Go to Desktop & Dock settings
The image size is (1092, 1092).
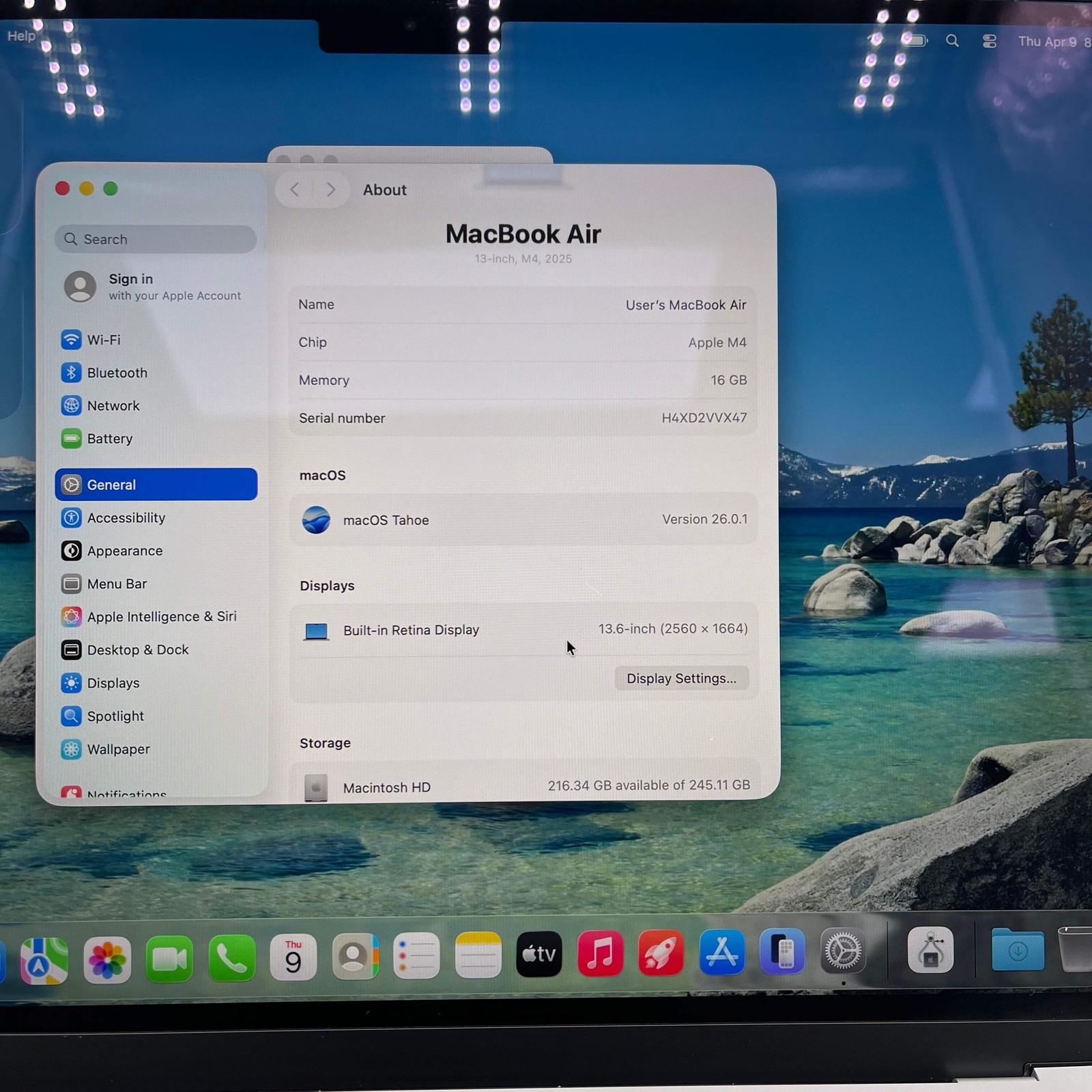pyautogui.click(x=156, y=650)
